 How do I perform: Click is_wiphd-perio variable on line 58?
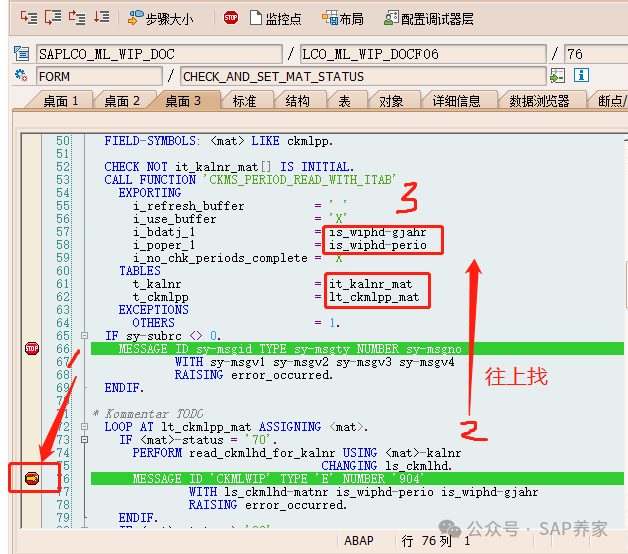[378, 245]
